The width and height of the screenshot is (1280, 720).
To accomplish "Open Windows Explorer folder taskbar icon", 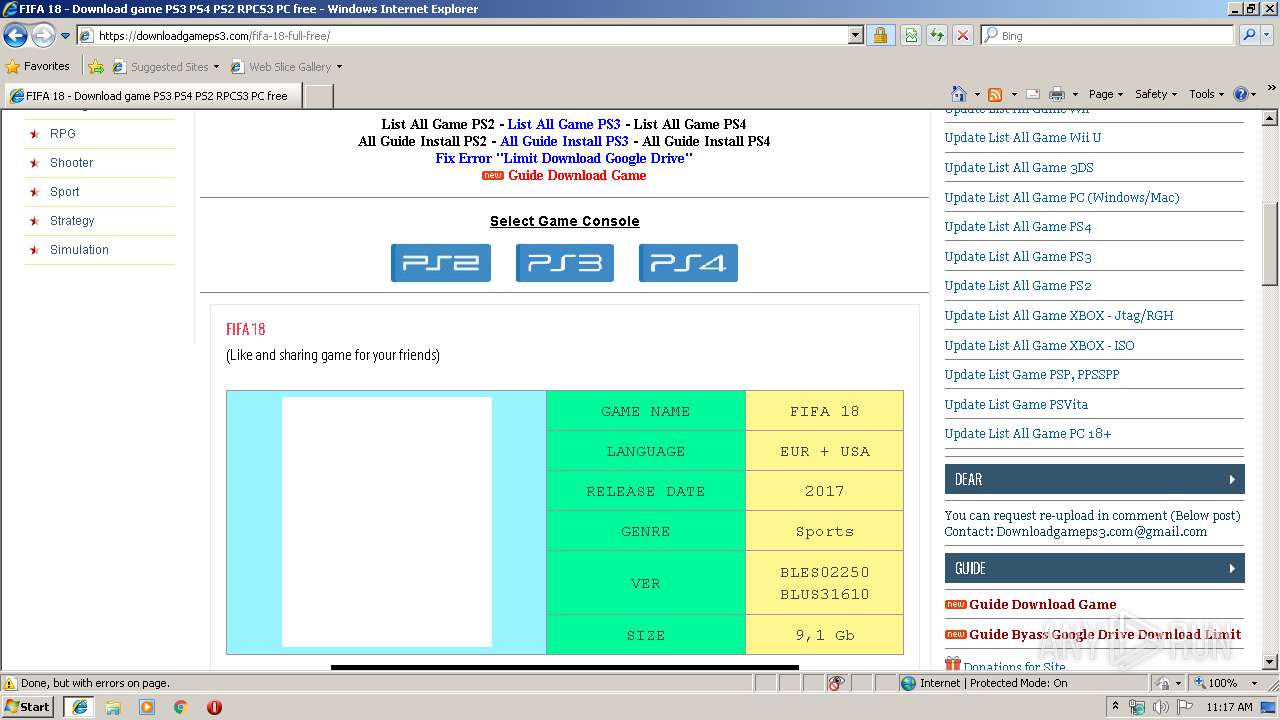I will (x=113, y=707).
